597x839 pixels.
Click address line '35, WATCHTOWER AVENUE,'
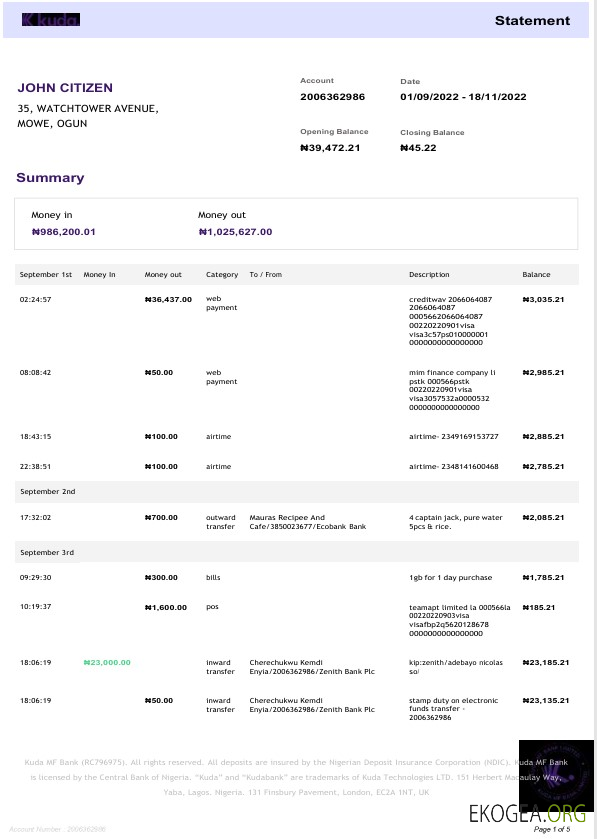pos(88,109)
